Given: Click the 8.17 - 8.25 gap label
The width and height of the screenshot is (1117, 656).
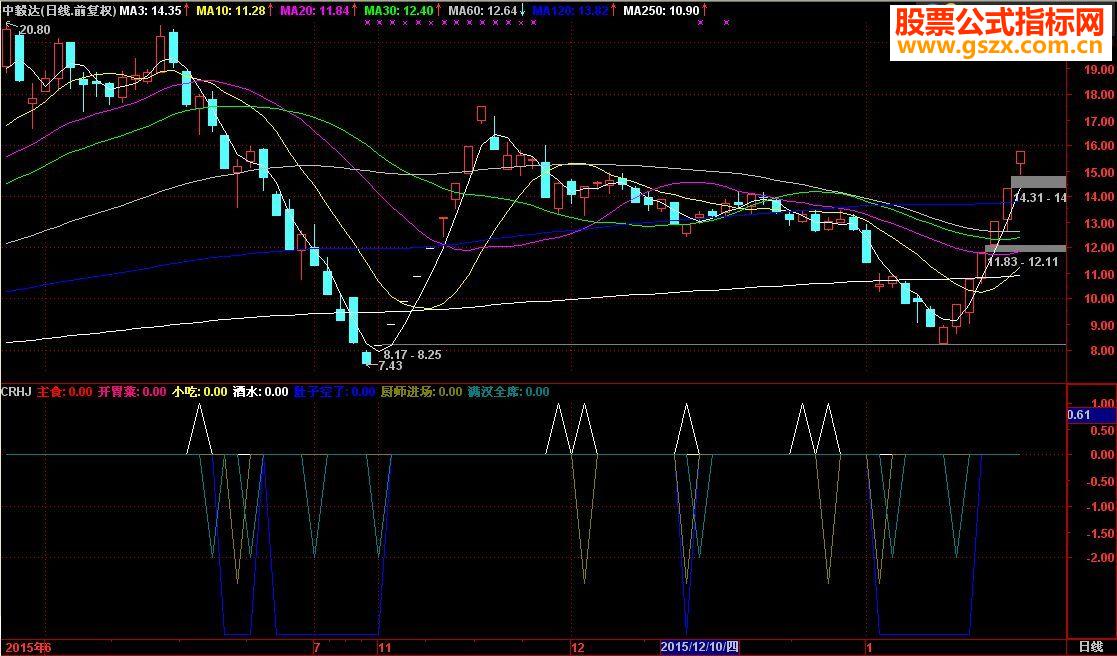Looking at the screenshot, I should (412, 354).
